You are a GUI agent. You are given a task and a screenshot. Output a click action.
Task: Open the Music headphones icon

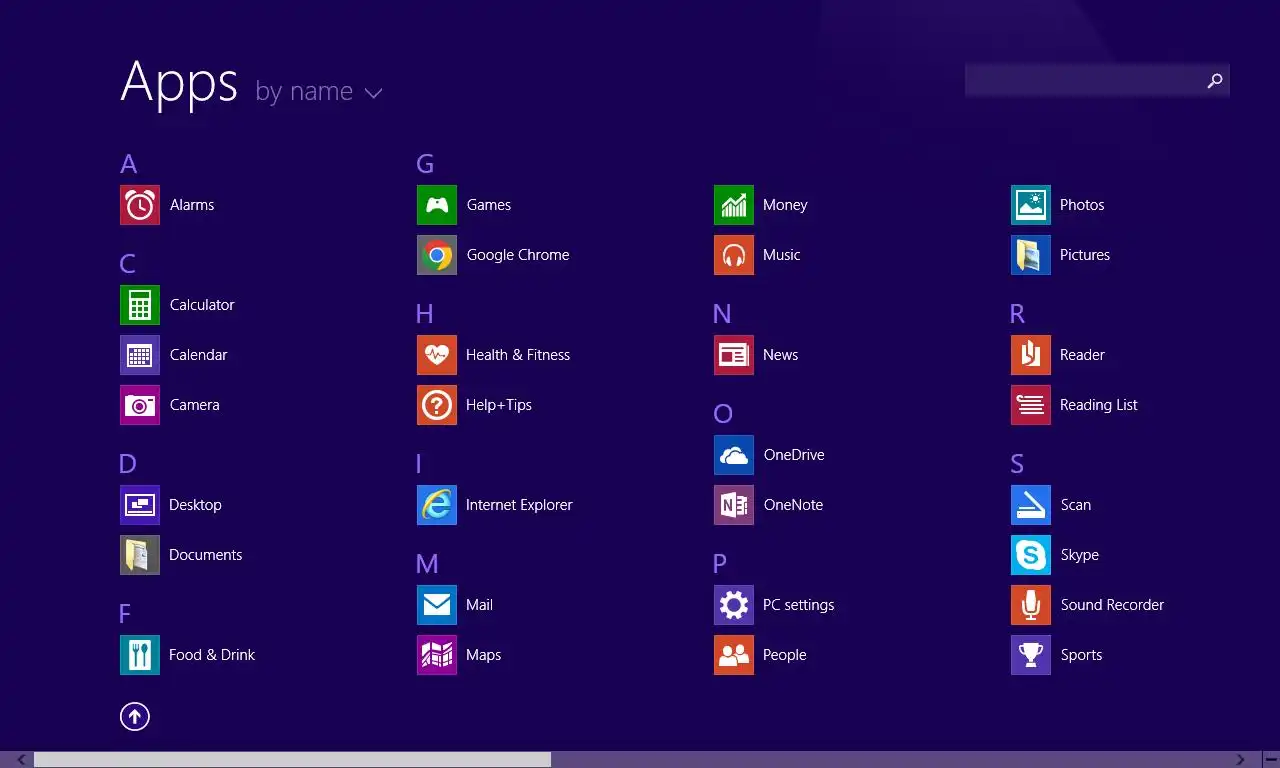734,255
